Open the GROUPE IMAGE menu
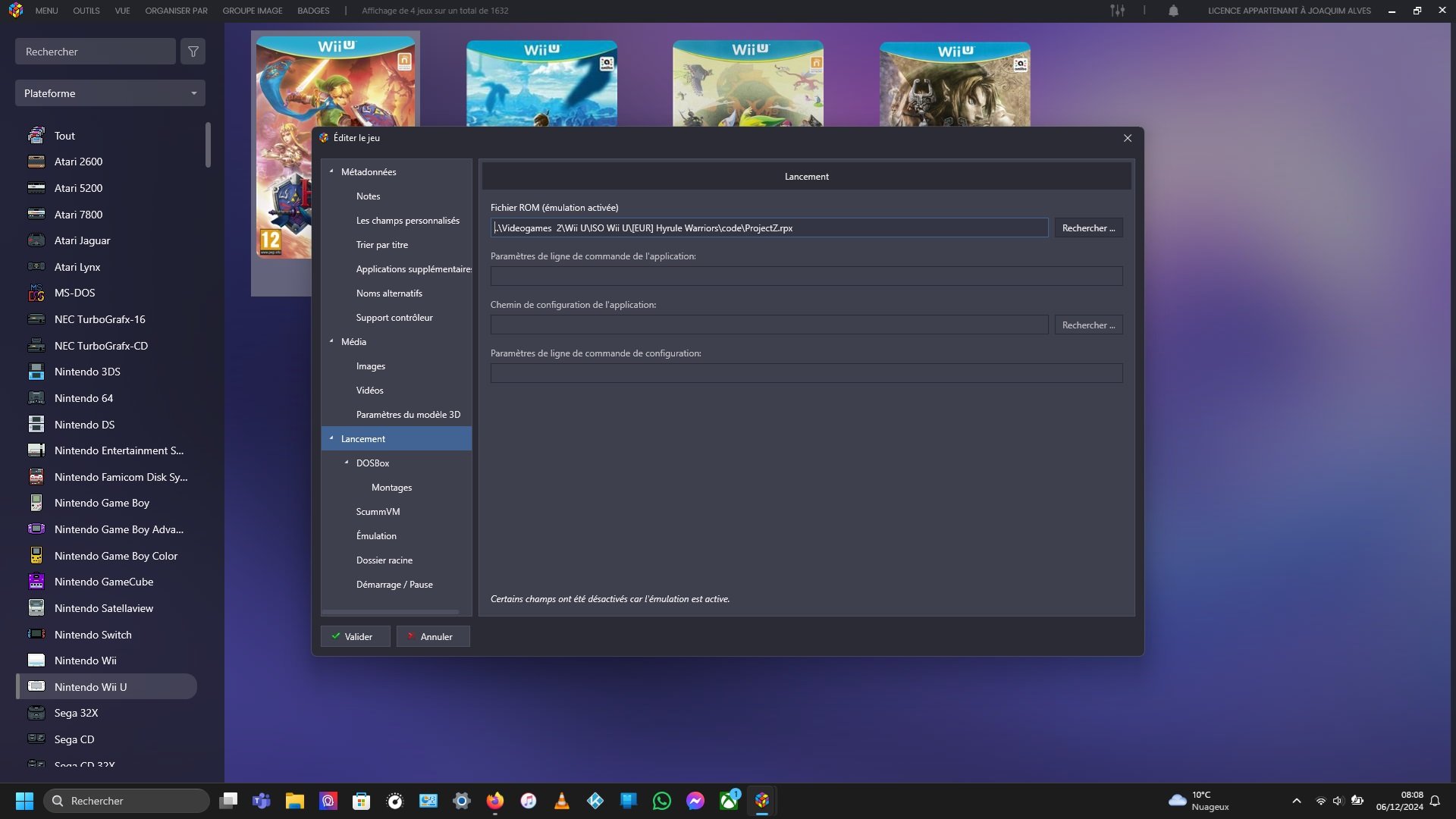This screenshot has width=1456, height=819. (x=253, y=11)
